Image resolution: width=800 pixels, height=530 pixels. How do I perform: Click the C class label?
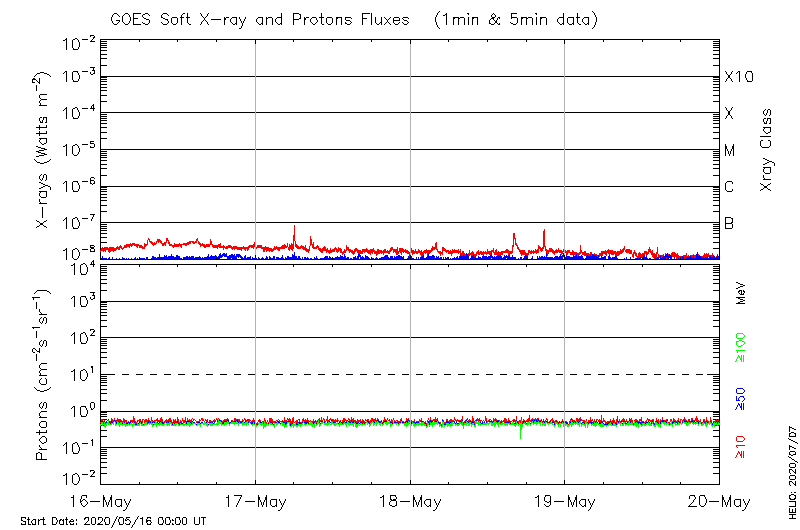tap(729, 187)
